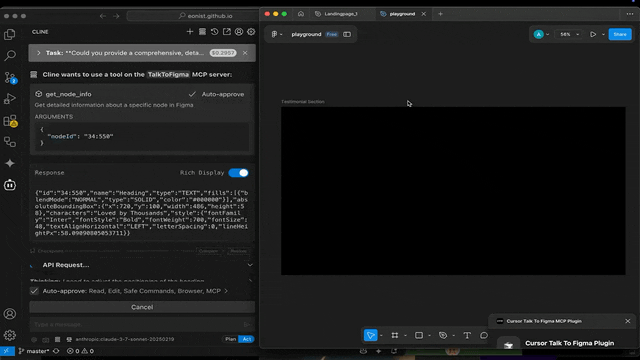Image resolution: width=640 pixels, height=360 pixels.
Task: Toggle the Figma sidebar panel icon
Action: pyautogui.click(x=347, y=34)
